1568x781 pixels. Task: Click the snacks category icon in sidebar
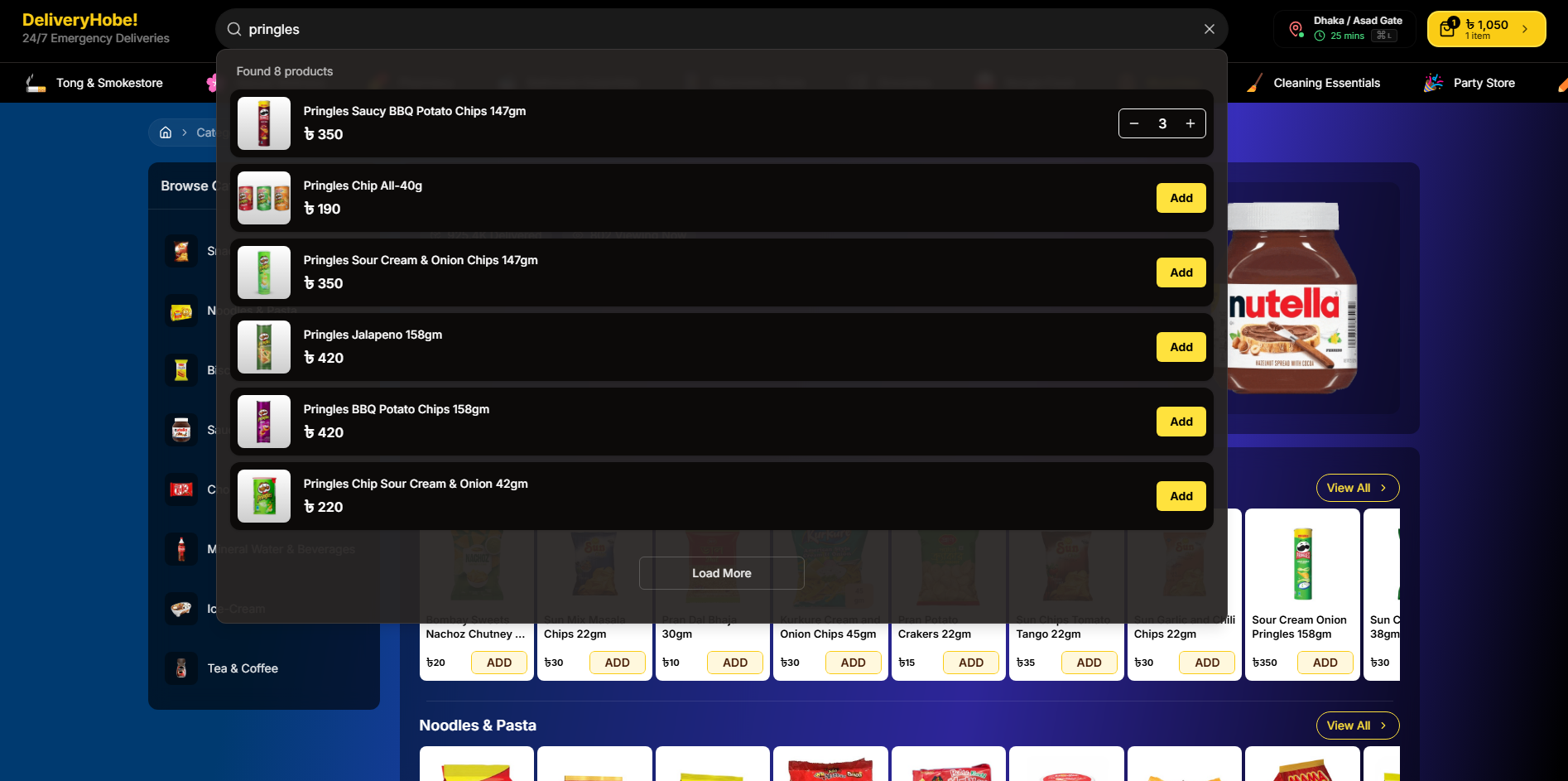click(x=181, y=251)
